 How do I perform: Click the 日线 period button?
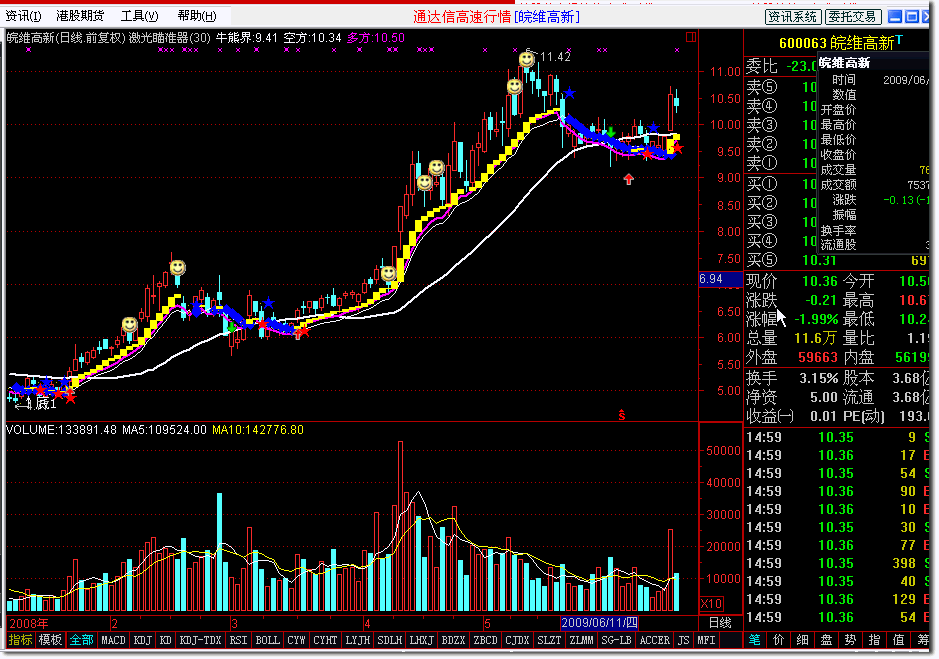[720, 623]
